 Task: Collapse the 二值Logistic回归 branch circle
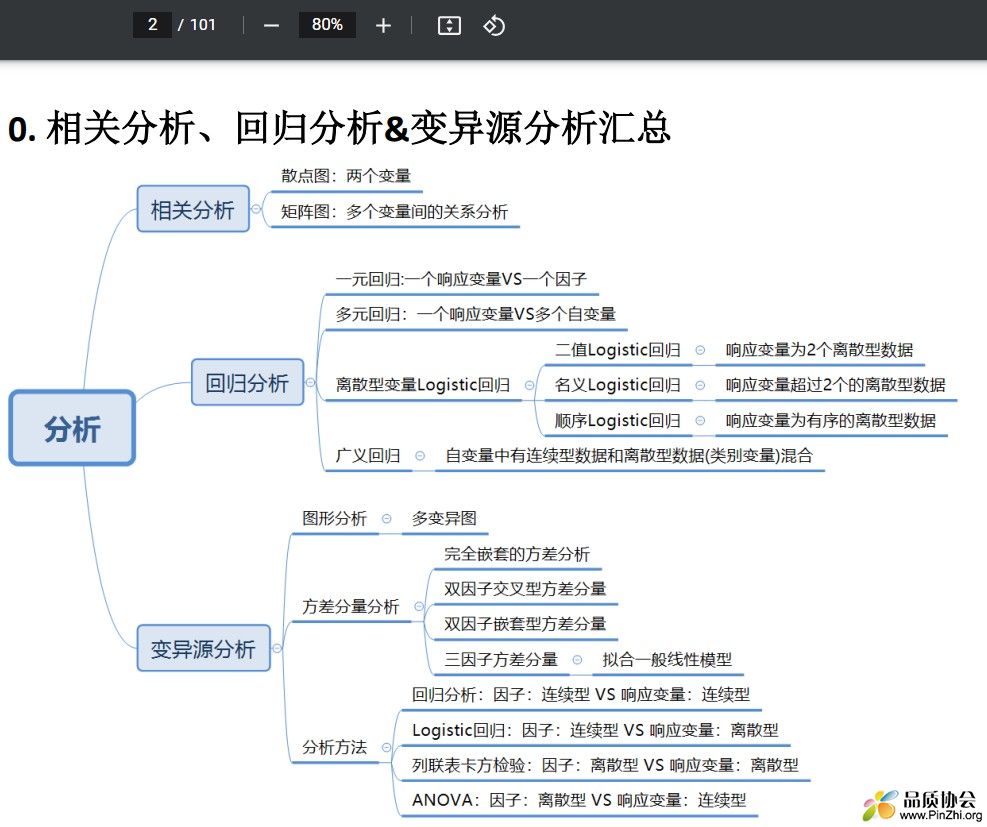coord(700,350)
